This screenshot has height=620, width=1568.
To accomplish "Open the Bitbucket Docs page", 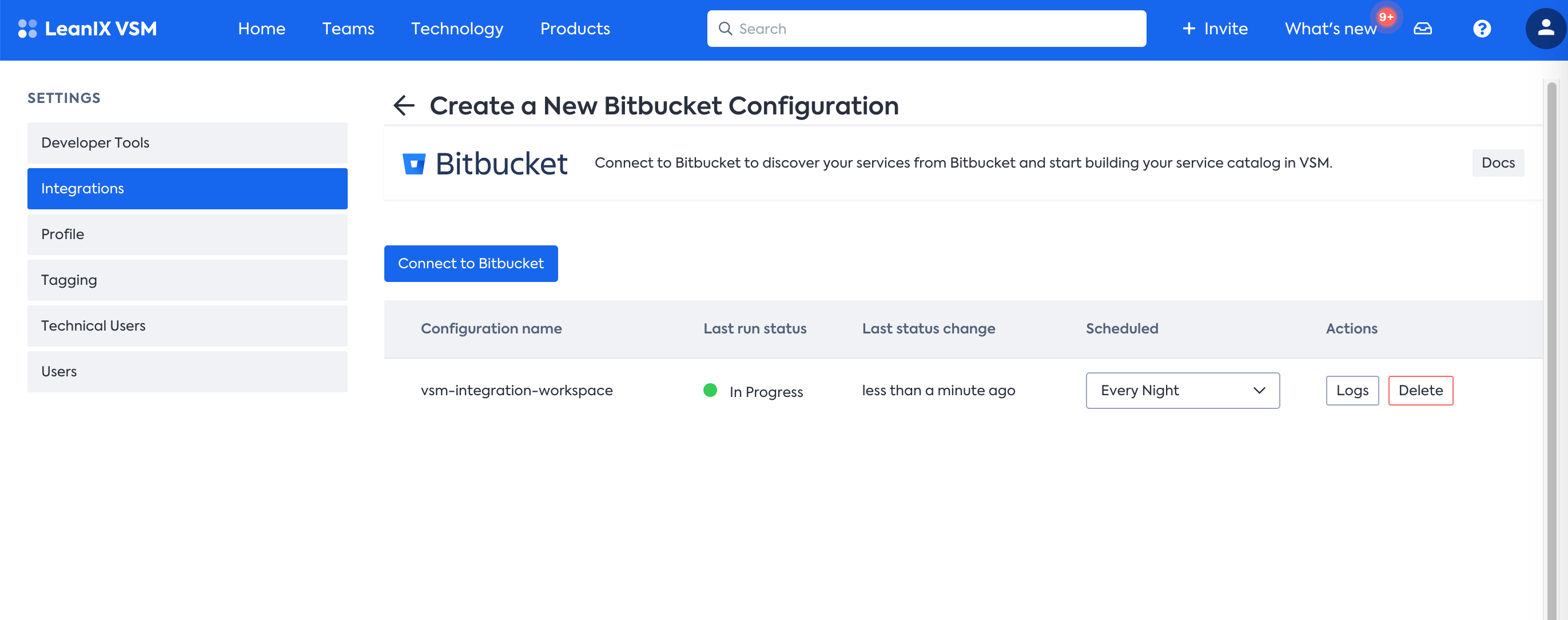I will point(1498,162).
